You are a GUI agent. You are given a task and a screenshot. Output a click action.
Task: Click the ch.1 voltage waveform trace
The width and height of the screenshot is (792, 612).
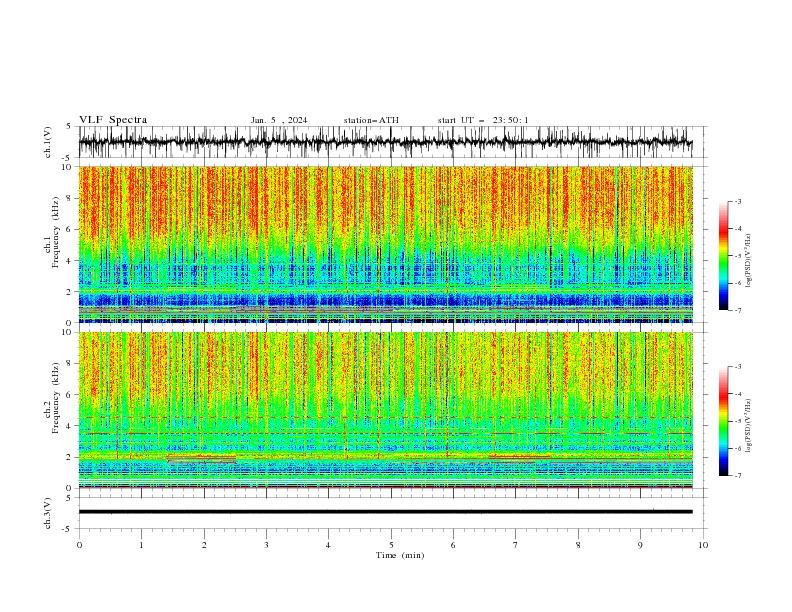(x=385, y=142)
